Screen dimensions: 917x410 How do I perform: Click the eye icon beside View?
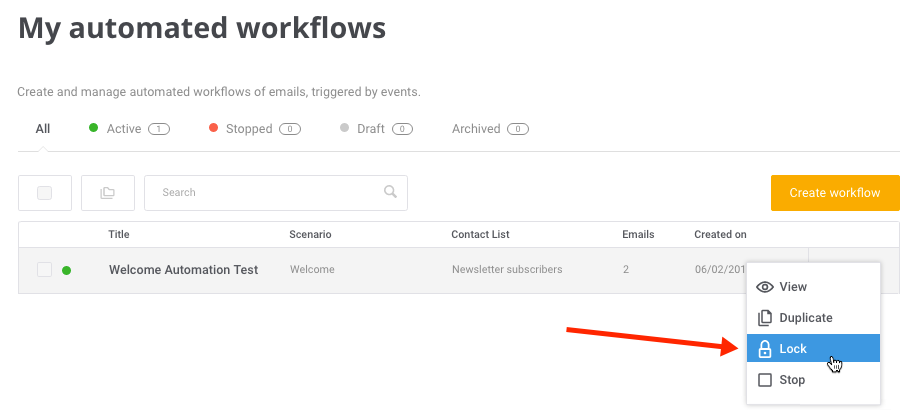[764, 287]
